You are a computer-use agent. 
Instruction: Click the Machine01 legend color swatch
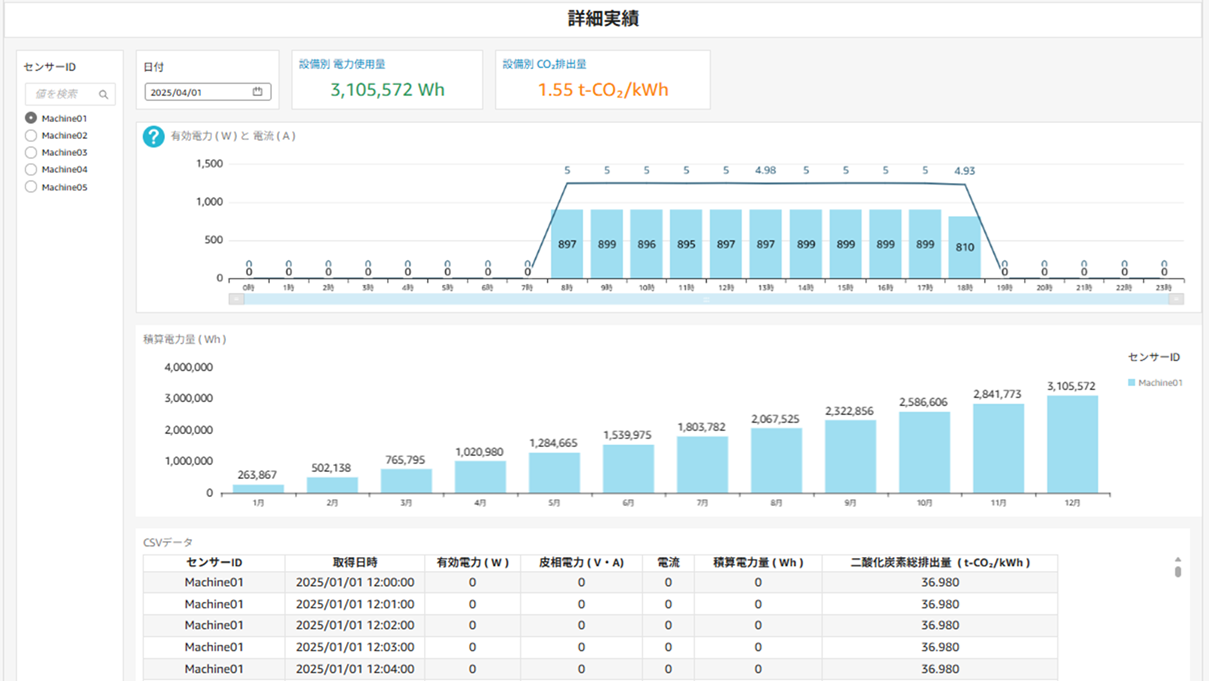pos(1131,383)
